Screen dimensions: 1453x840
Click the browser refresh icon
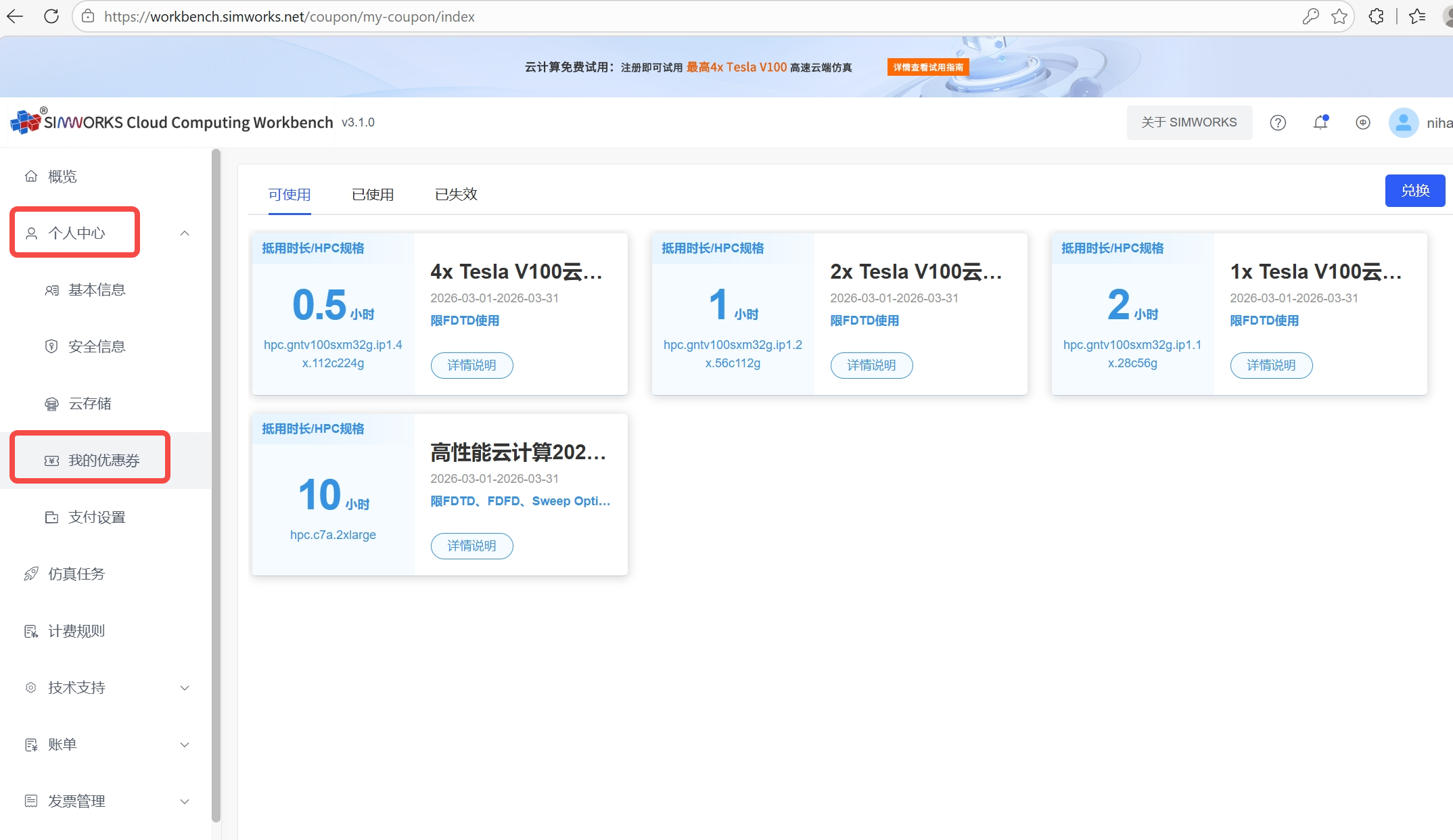pos(51,16)
